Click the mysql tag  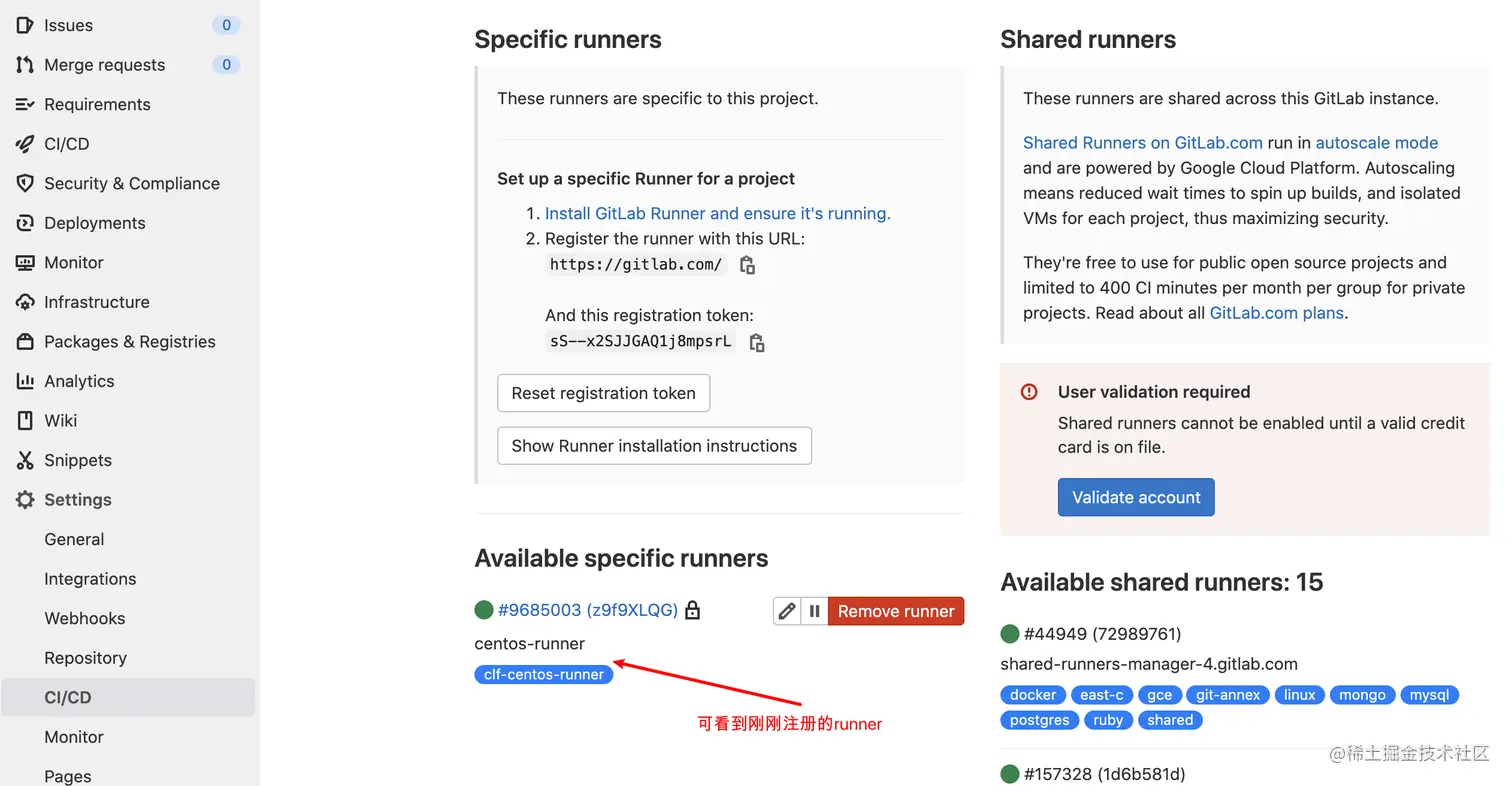1429,695
